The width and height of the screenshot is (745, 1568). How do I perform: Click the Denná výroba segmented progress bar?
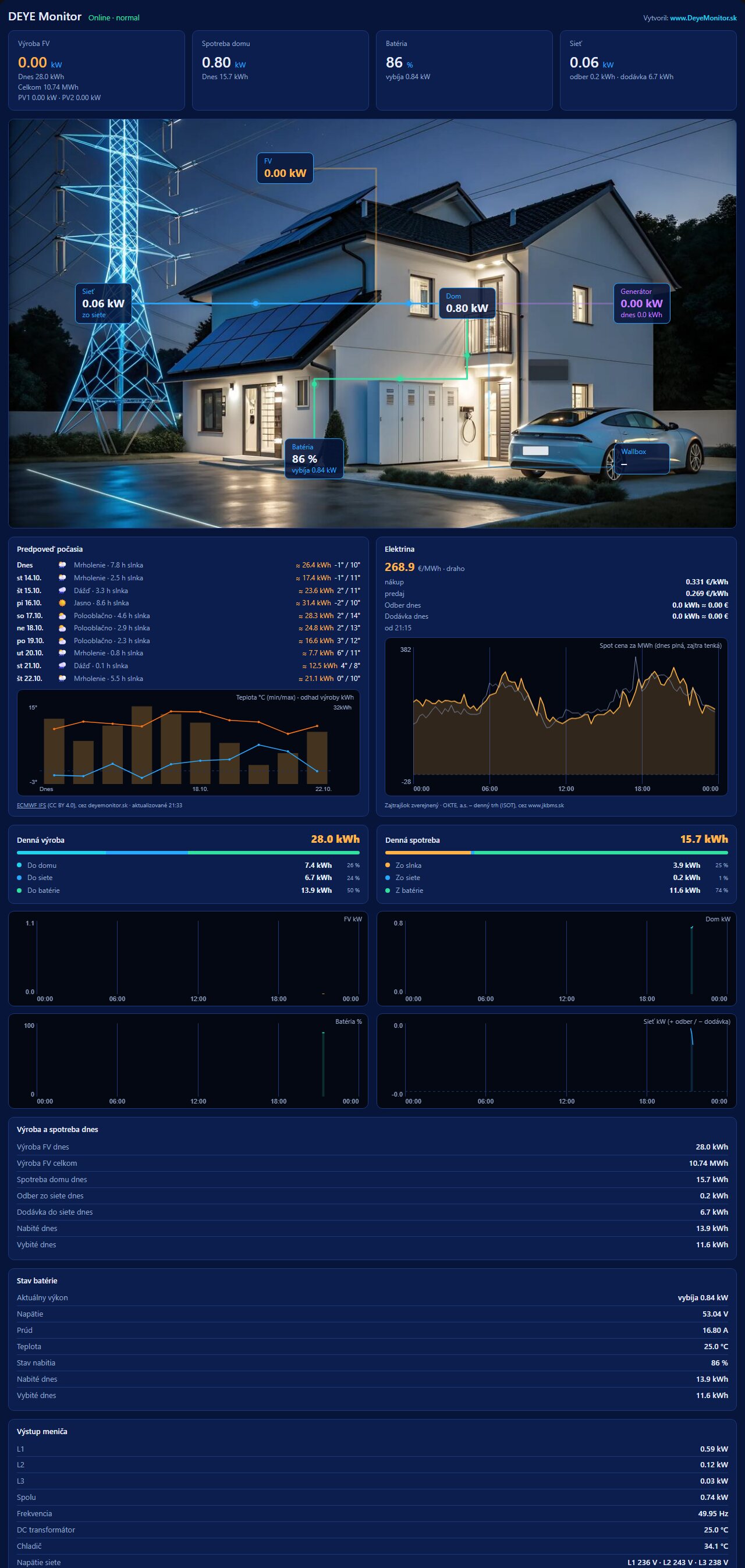[x=188, y=853]
